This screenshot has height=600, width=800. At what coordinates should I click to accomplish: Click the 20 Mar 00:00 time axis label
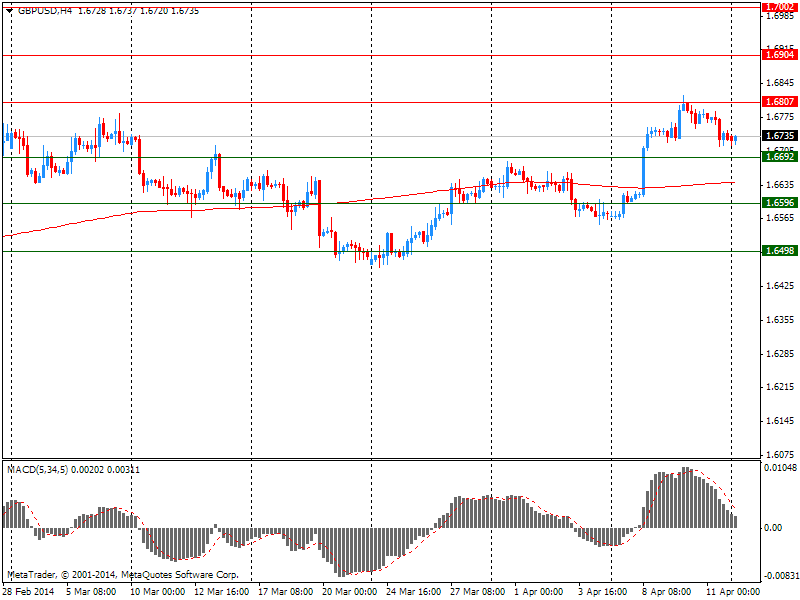click(349, 591)
